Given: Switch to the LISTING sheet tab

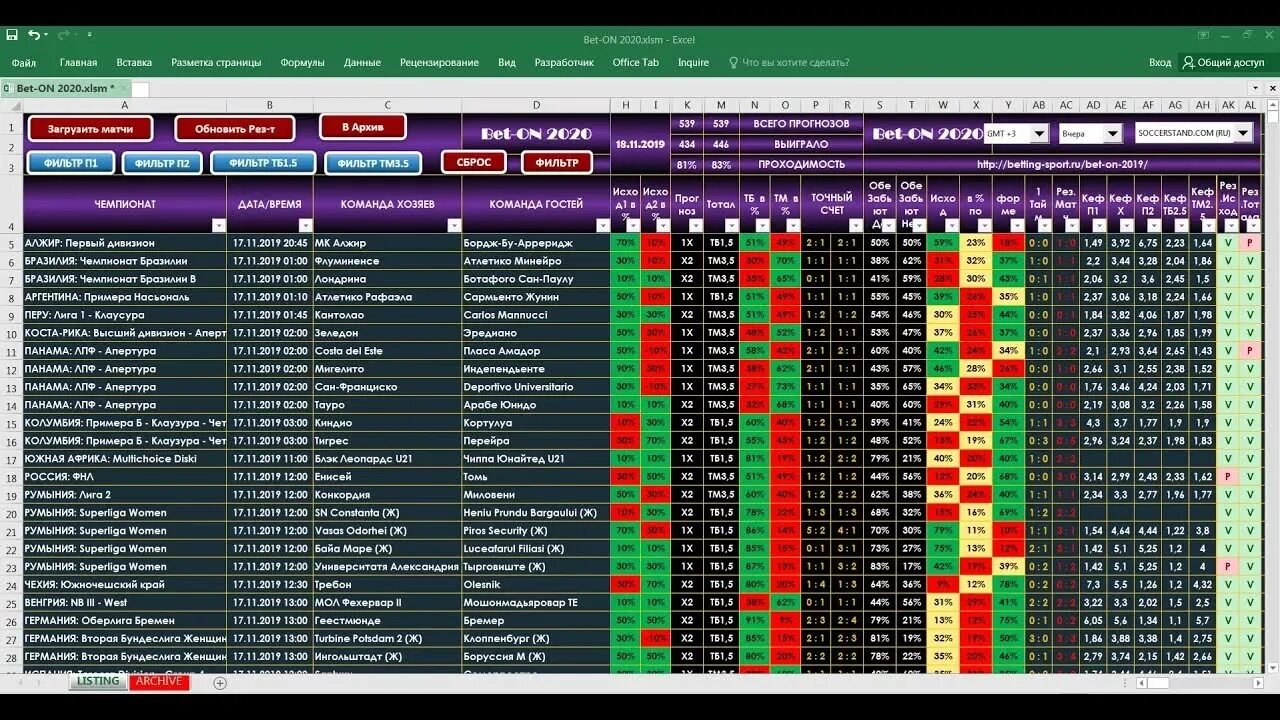Looking at the screenshot, I should coord(98,682).
